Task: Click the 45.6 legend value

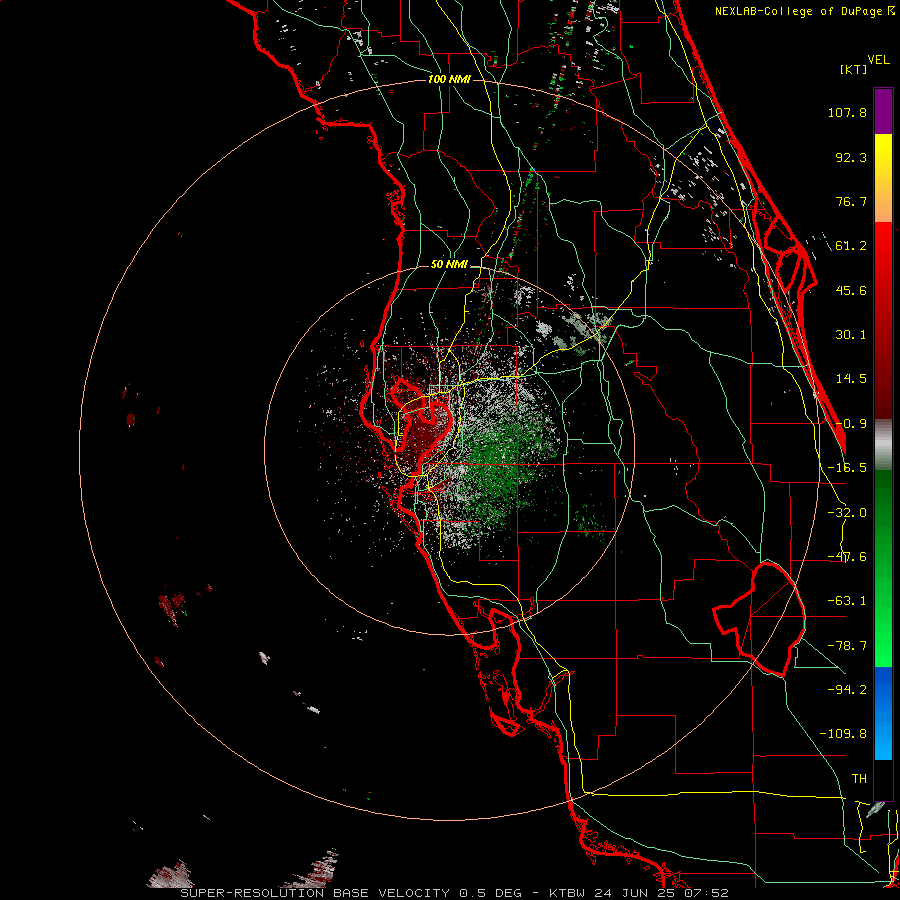Action: coord(851,290)
